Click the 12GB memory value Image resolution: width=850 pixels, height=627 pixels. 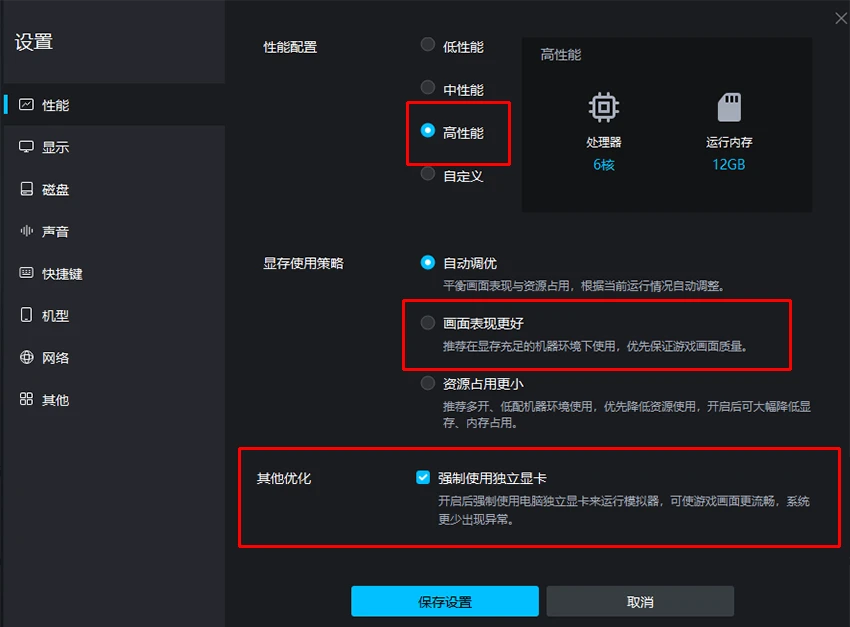[x=729, y=164]
